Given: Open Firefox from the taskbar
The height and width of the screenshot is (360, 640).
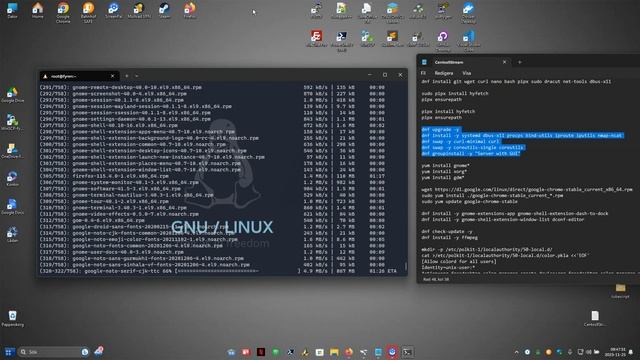Looking at the screenshot, I should click(349, 352).
